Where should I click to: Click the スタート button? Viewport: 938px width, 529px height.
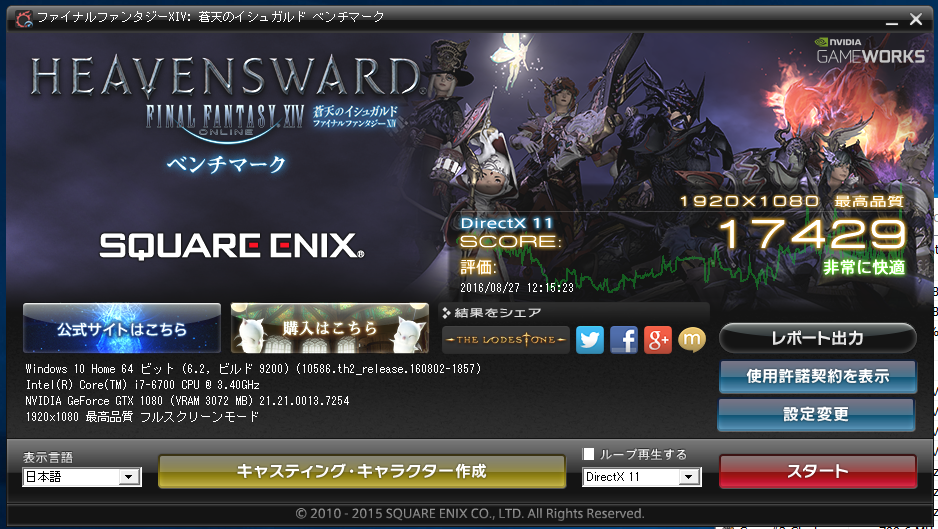click(817, 472)
